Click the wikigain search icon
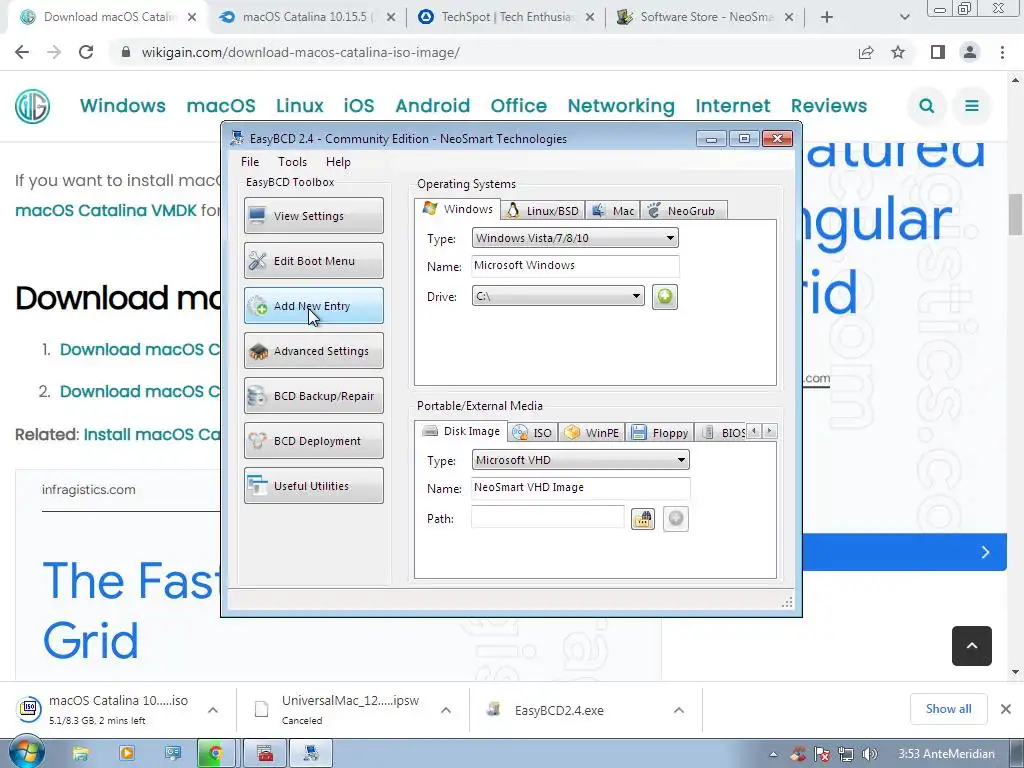The image size is (1024, 768). pyautogui.click(x=926, y=106)
